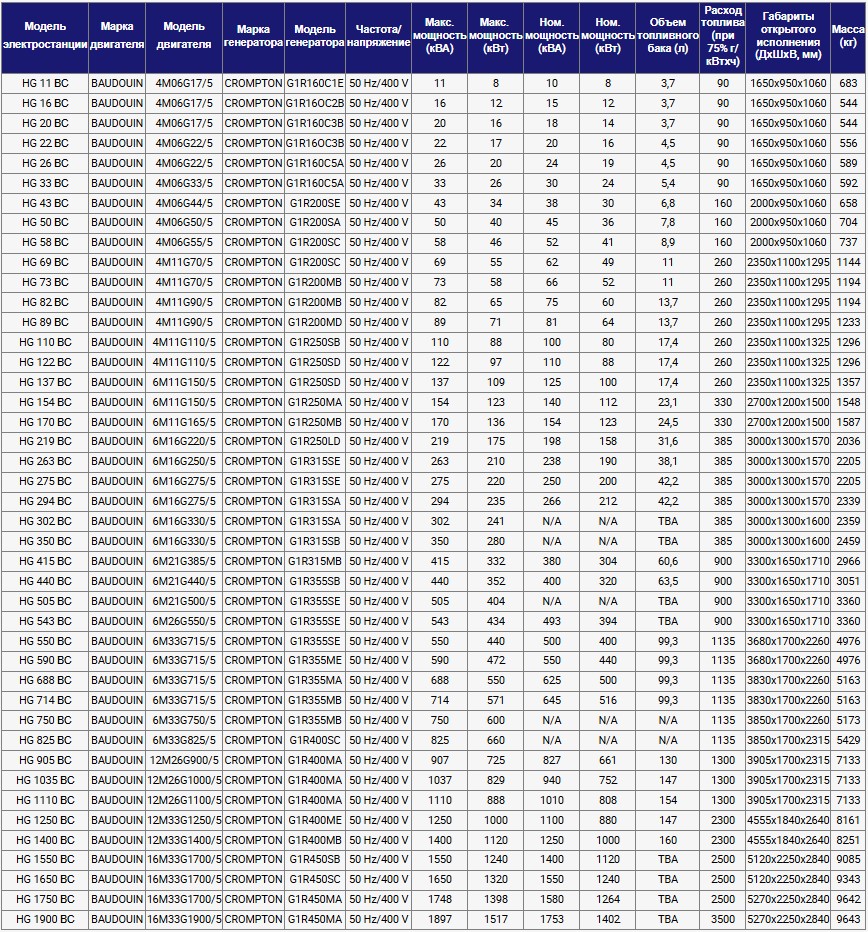The height and width of the screenshot is (932, 868).
Task: Click engine model '4M06G33/5'
Action: pyautogui.click(x=184, y=183)
